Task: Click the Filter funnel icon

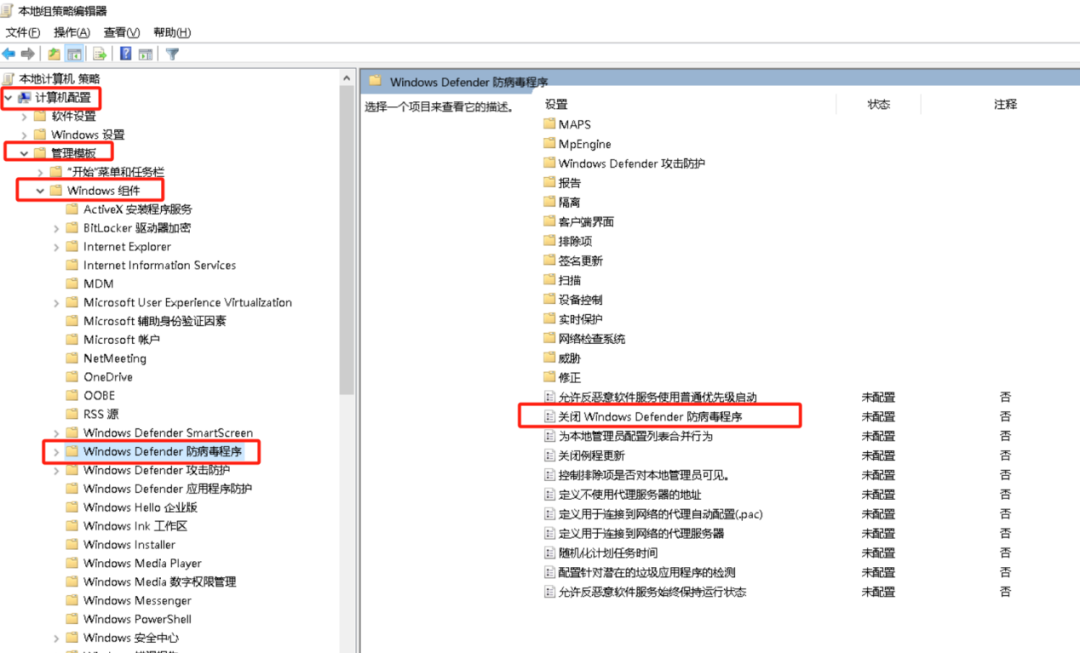Action: coord(172,54)
